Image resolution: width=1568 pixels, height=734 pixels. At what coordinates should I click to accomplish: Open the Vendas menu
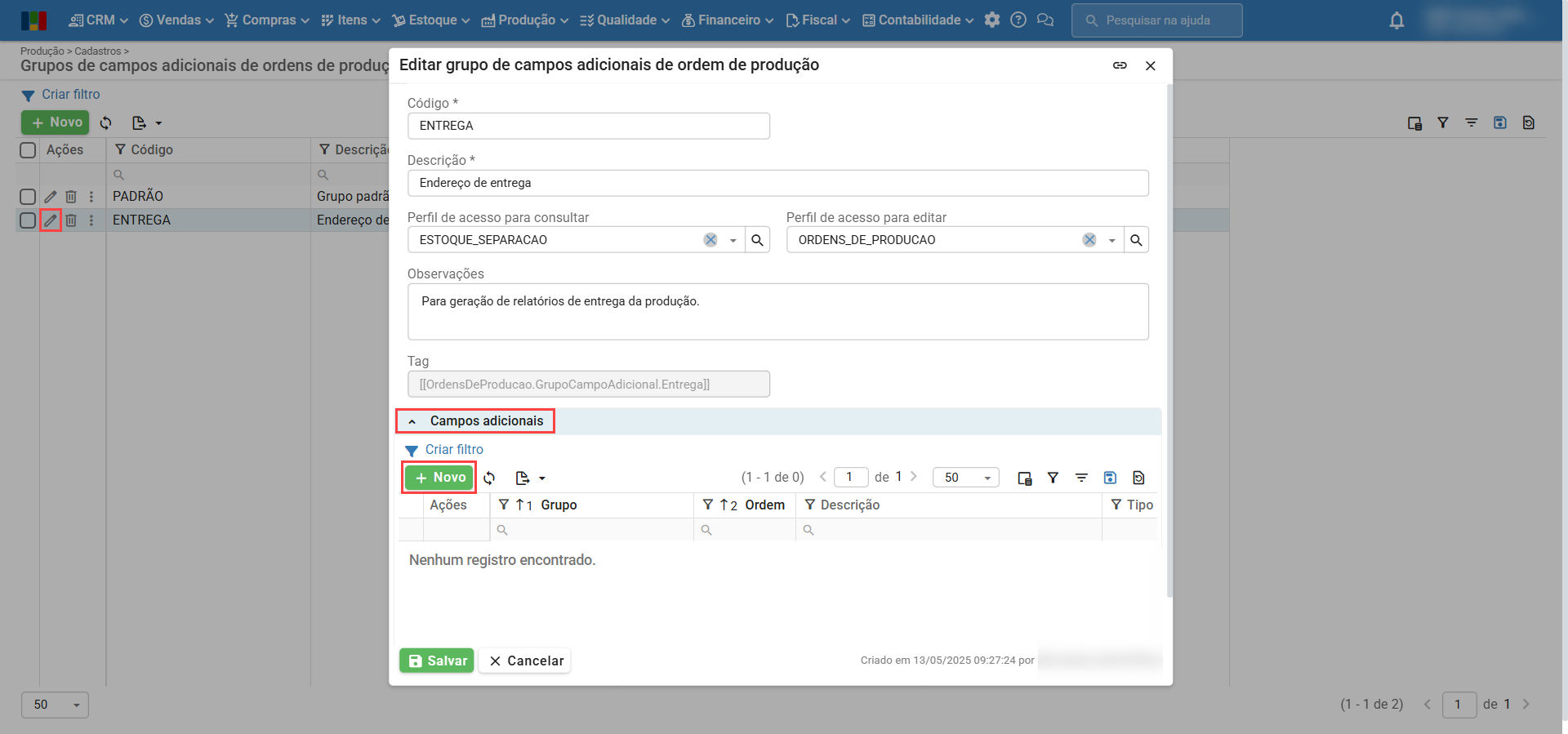click(176, 20)
